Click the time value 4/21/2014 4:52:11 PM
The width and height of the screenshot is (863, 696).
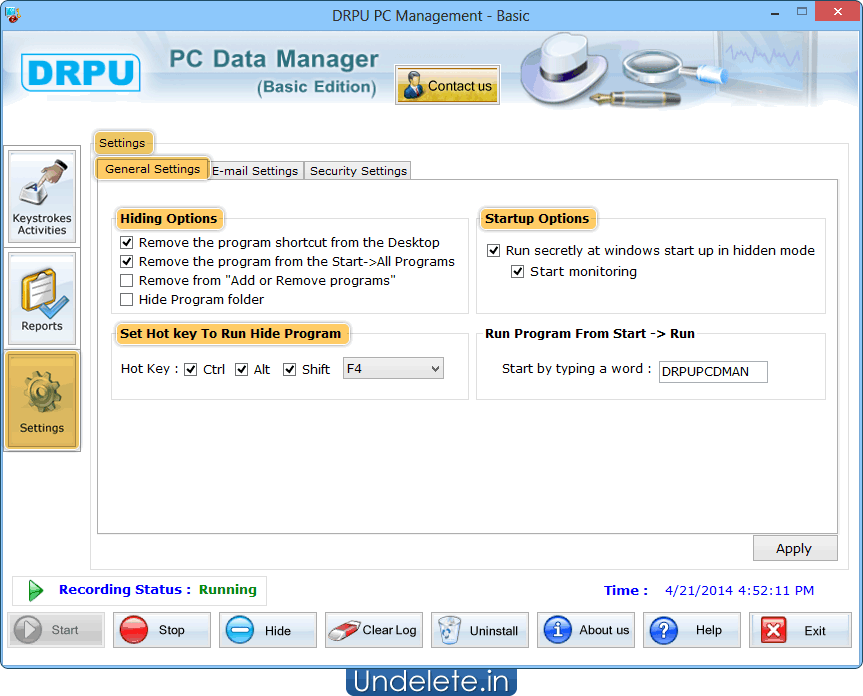coord(739,590)
